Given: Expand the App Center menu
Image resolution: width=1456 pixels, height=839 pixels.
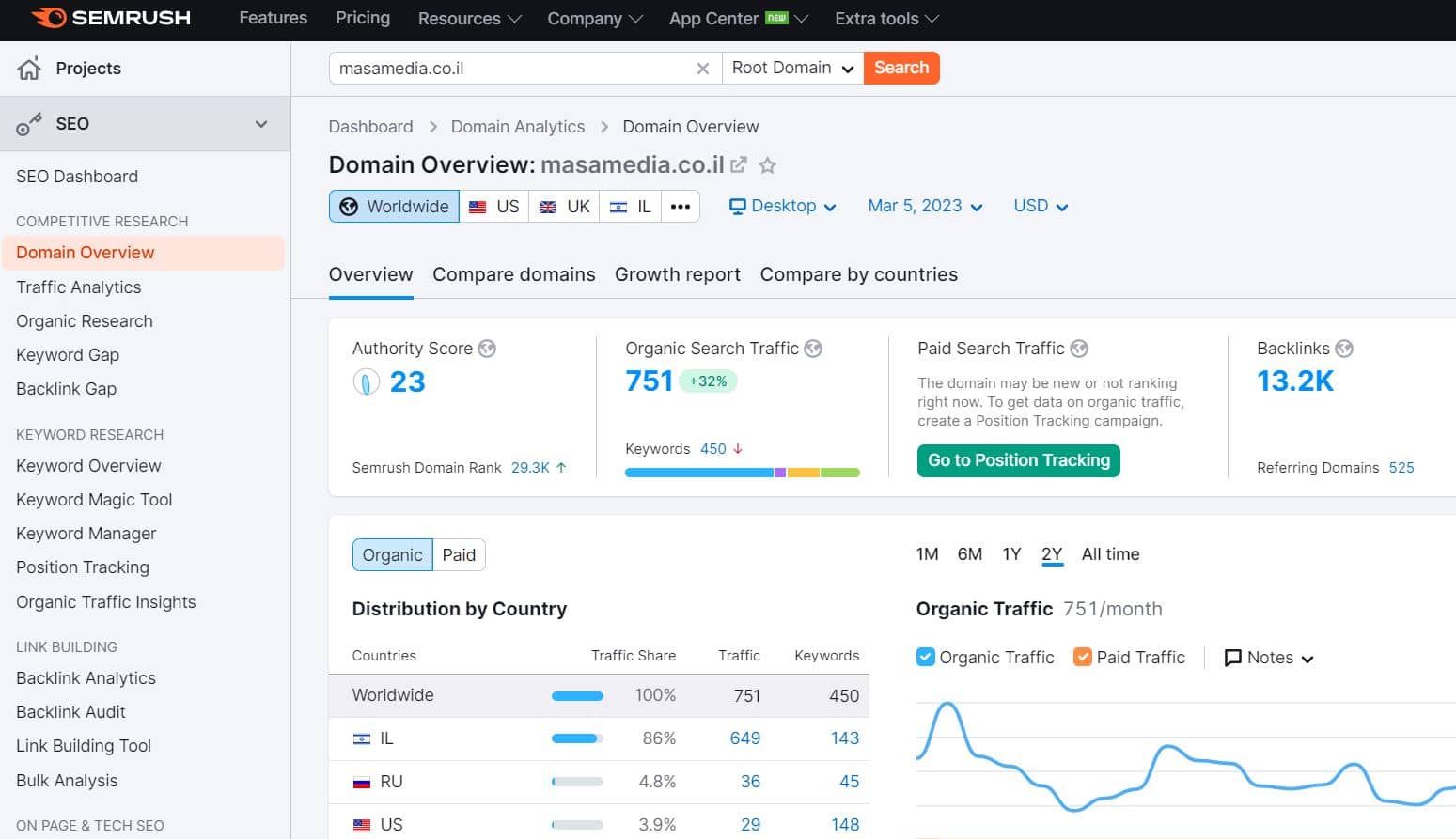Looking at the screenshot, I should (738, 19).
